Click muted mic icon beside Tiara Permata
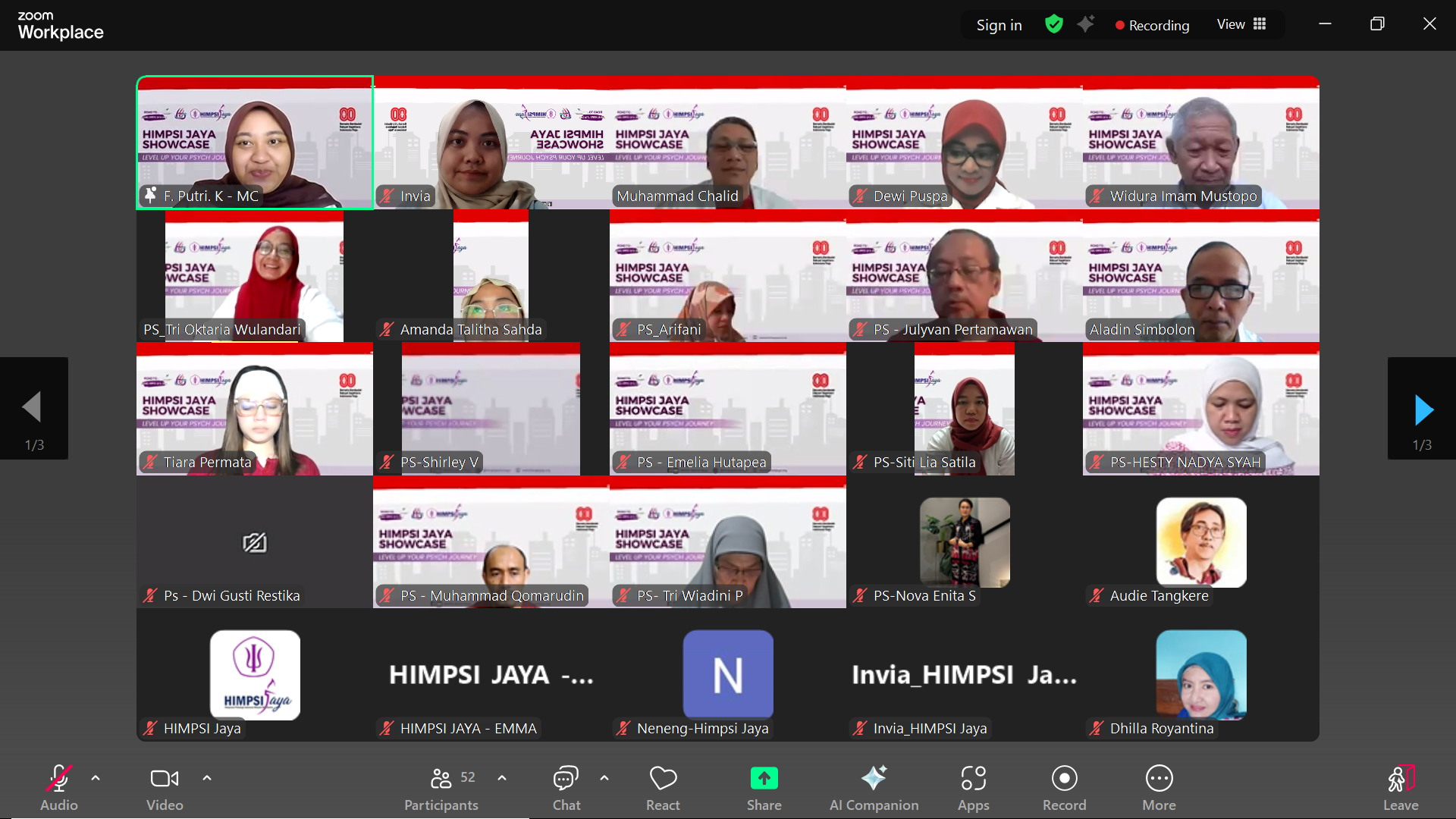 [x=150, y=463]
